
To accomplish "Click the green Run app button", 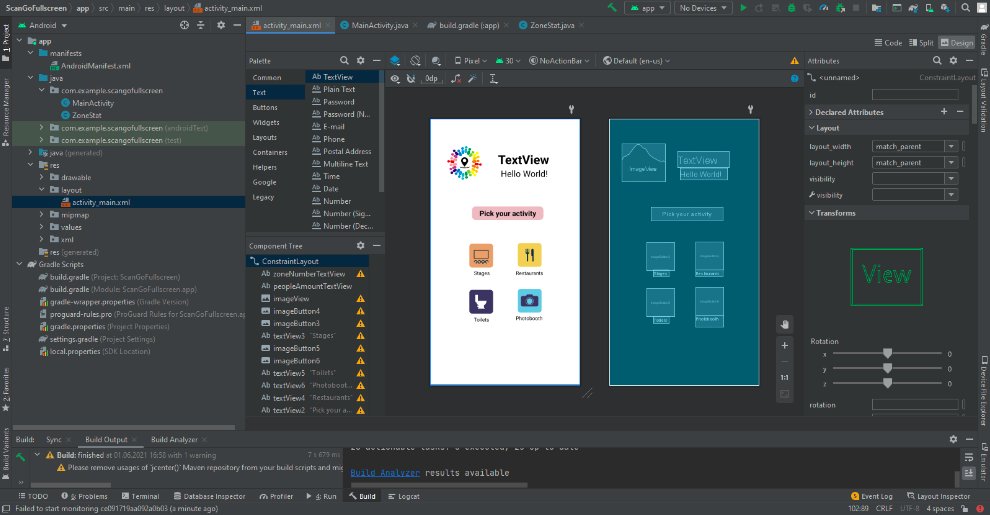I will pyautogui.click(x=742, y=8).
